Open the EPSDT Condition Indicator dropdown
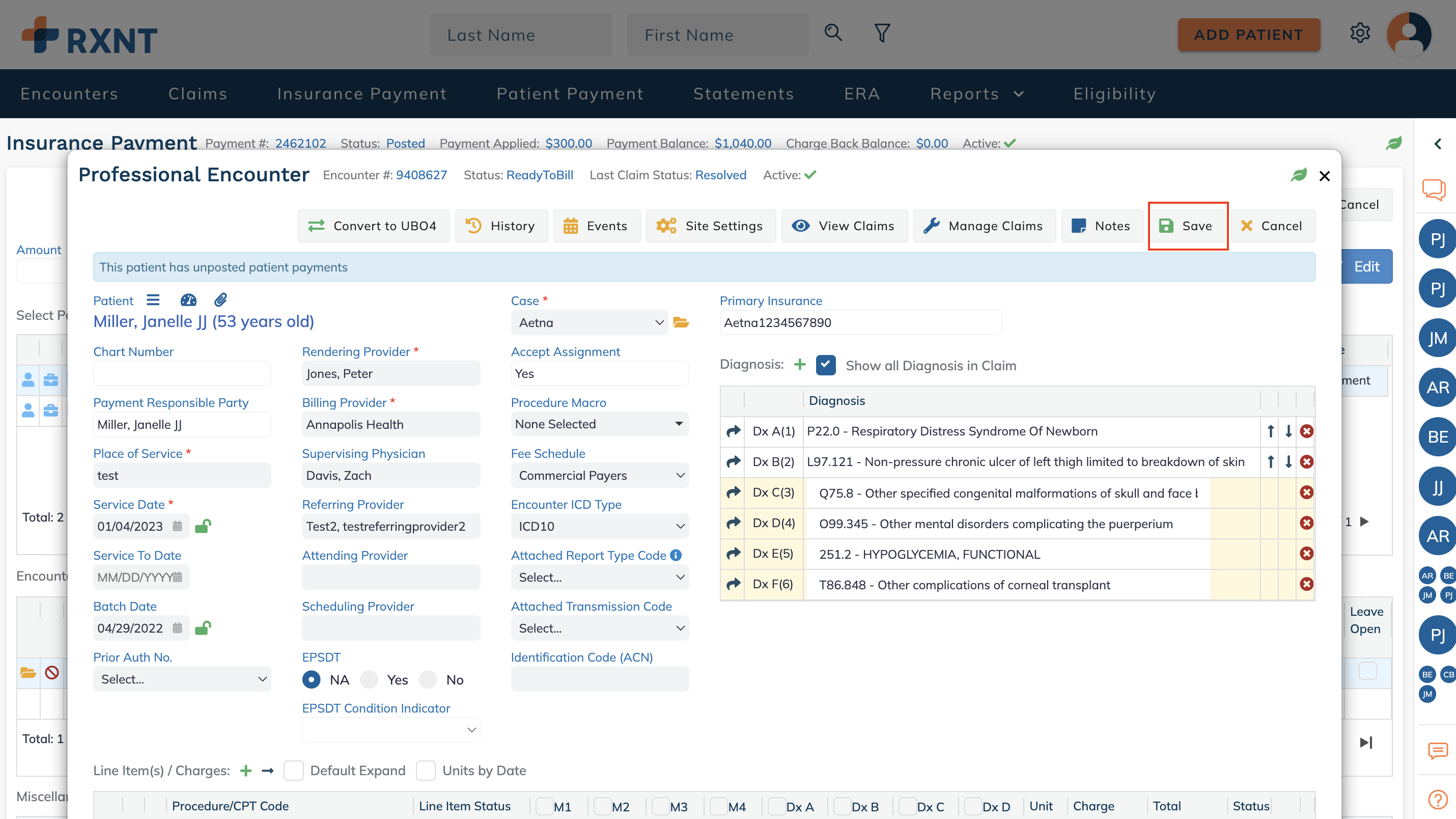This screenshot has width=1456, height=819. tap(390, 730)
